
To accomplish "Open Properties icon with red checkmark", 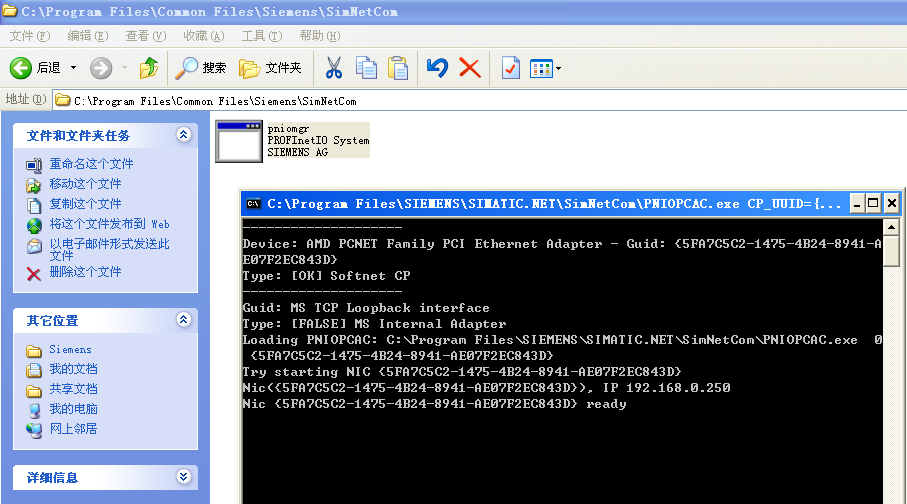I will tap(510, 68).
